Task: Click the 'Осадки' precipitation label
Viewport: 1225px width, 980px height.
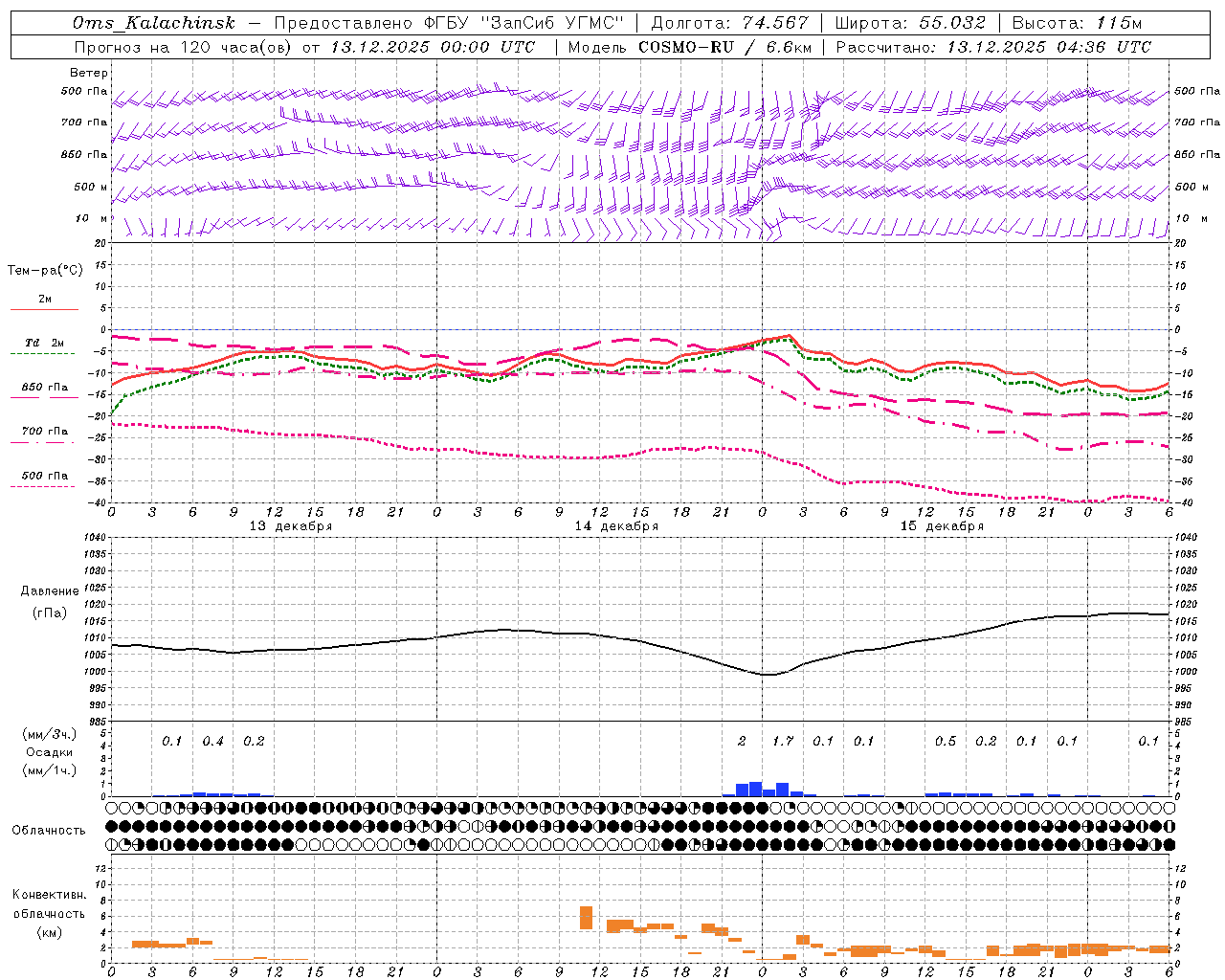Action: pos(50,752)
